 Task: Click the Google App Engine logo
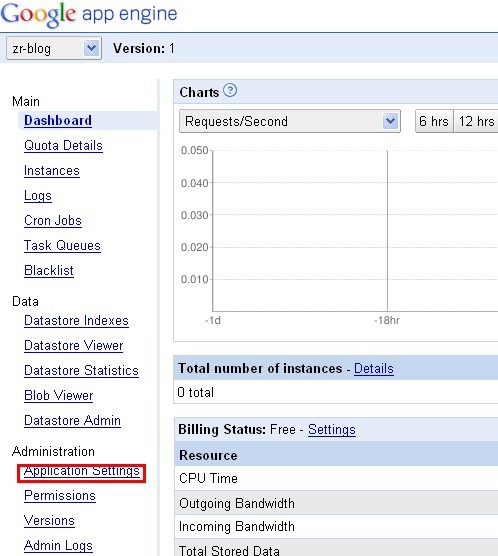pyautogui.click(x=89, y=15)
